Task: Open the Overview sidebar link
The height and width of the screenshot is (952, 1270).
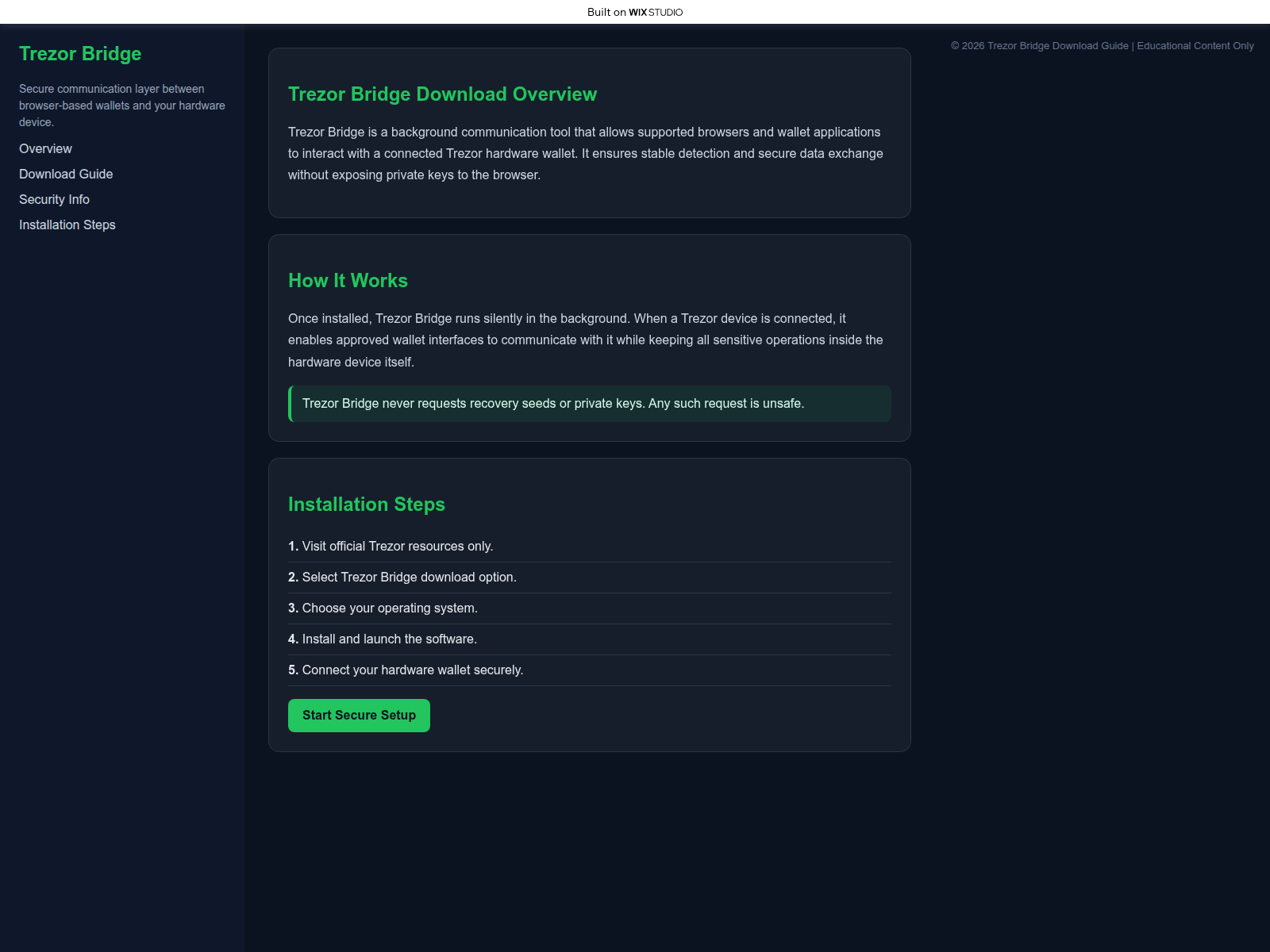Action: click(x=45, y=149)
